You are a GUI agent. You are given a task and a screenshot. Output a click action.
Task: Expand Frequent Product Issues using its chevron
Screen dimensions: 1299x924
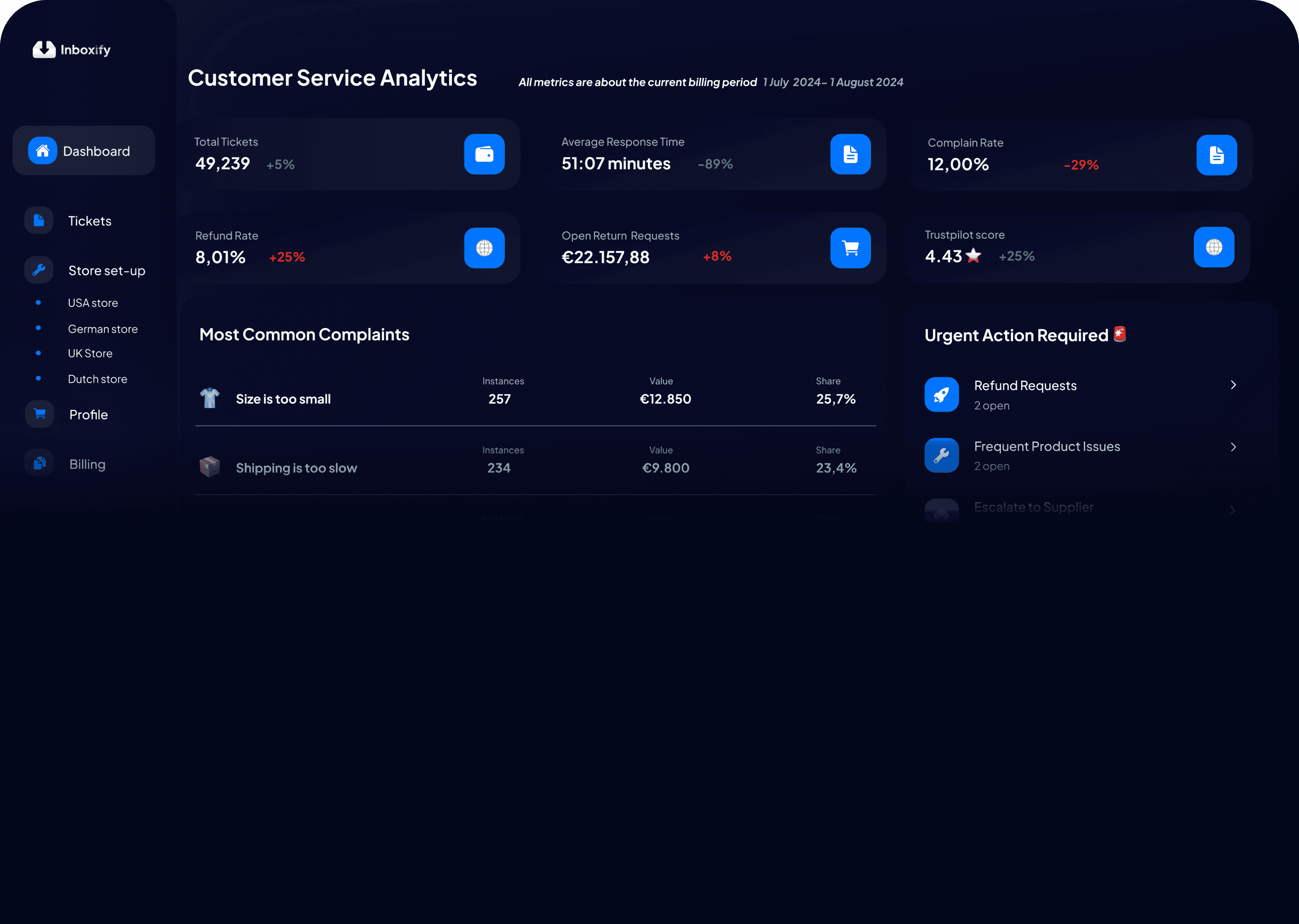click(1233, 447)
